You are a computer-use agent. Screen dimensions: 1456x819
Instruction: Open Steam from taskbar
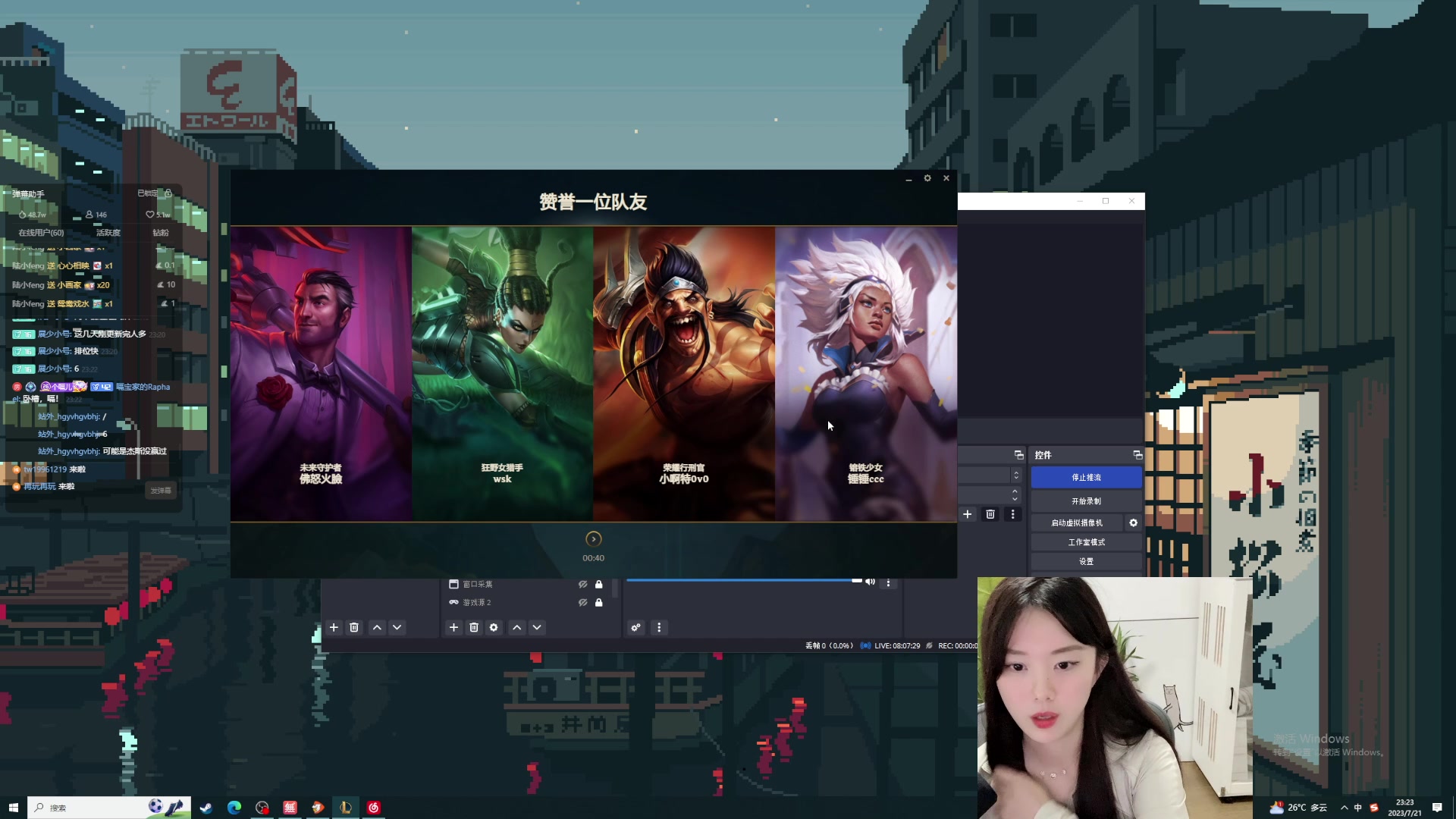tap(206, 808)
